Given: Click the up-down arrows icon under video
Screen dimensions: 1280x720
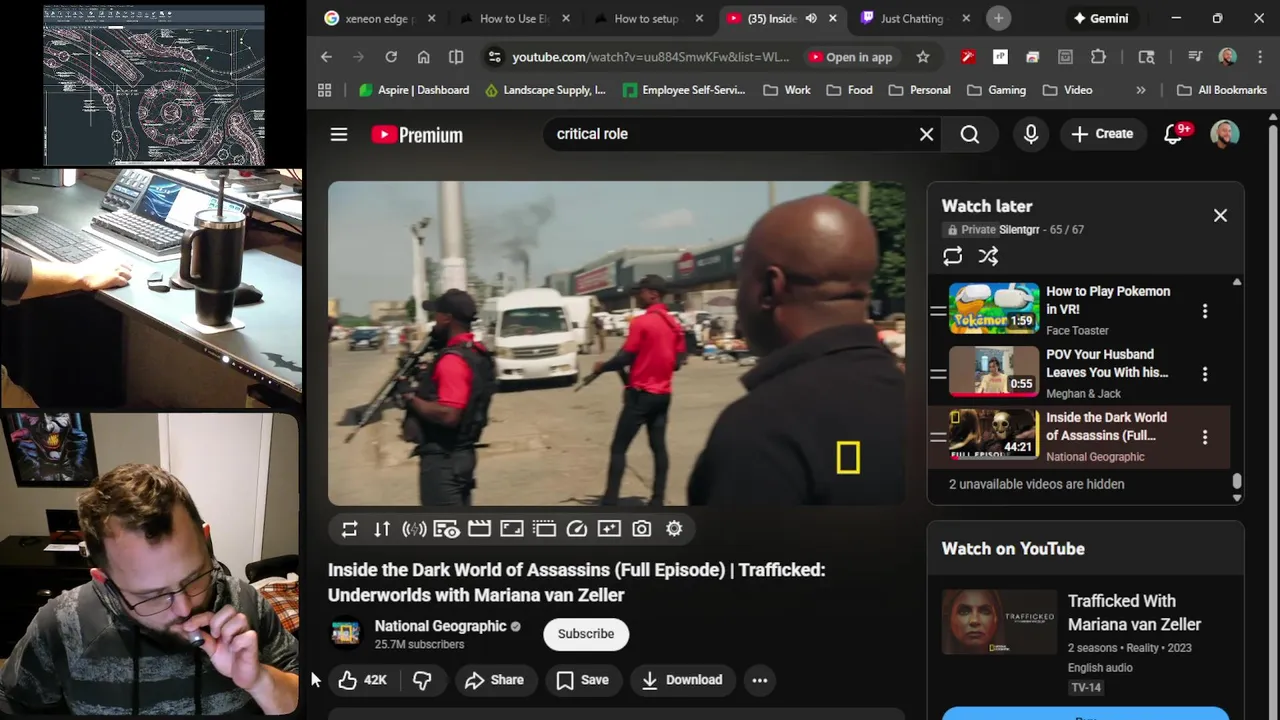Looking at the screenshot, I should pyautogui.click(x=382, y=529).
